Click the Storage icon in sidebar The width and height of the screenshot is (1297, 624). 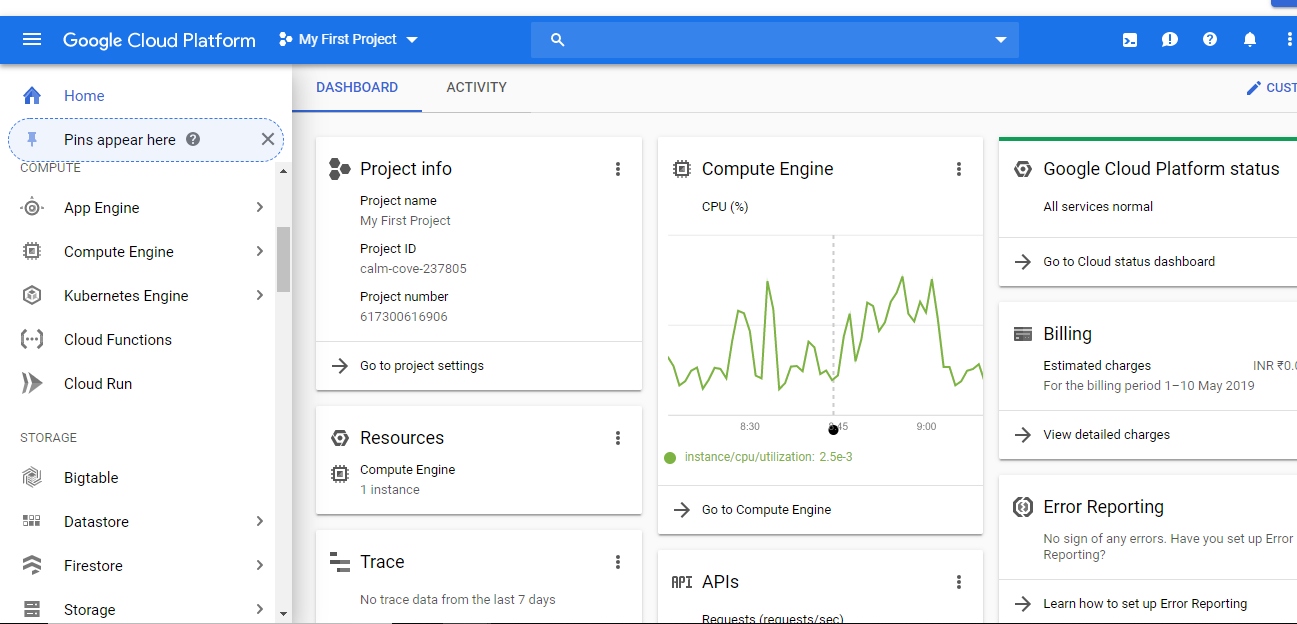32,609
